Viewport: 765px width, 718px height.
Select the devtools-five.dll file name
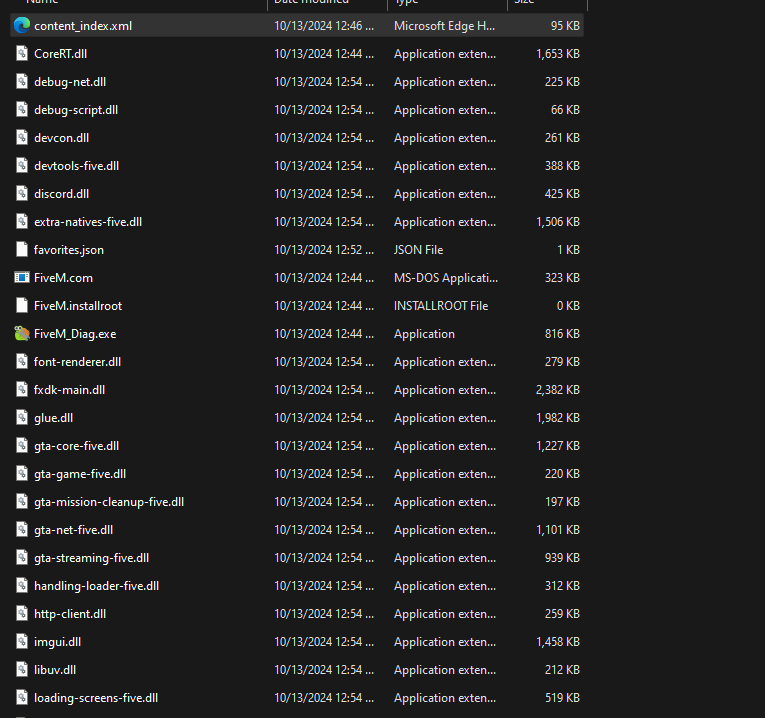coord(77,166)
